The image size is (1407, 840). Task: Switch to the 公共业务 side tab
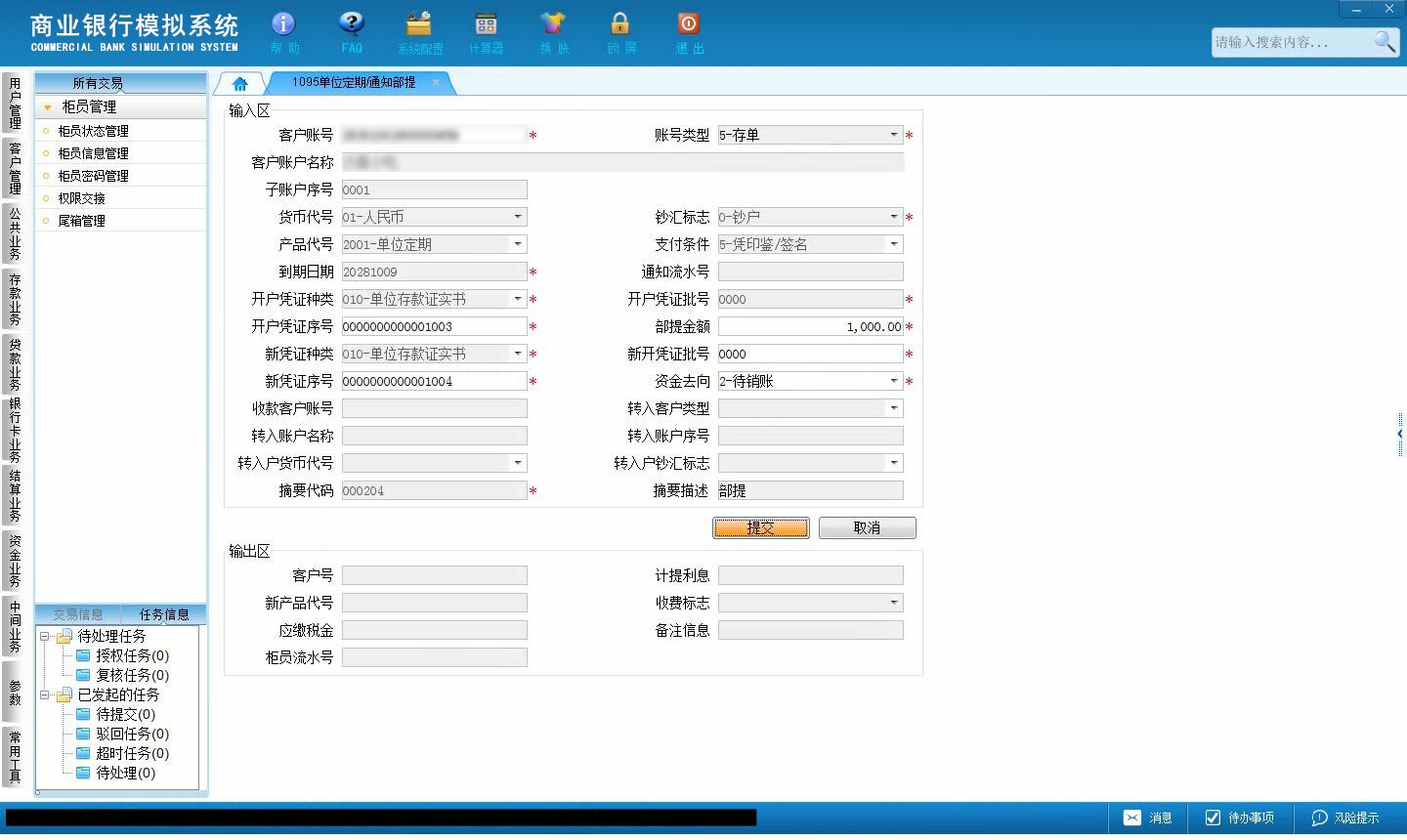(x=15, y=233)
